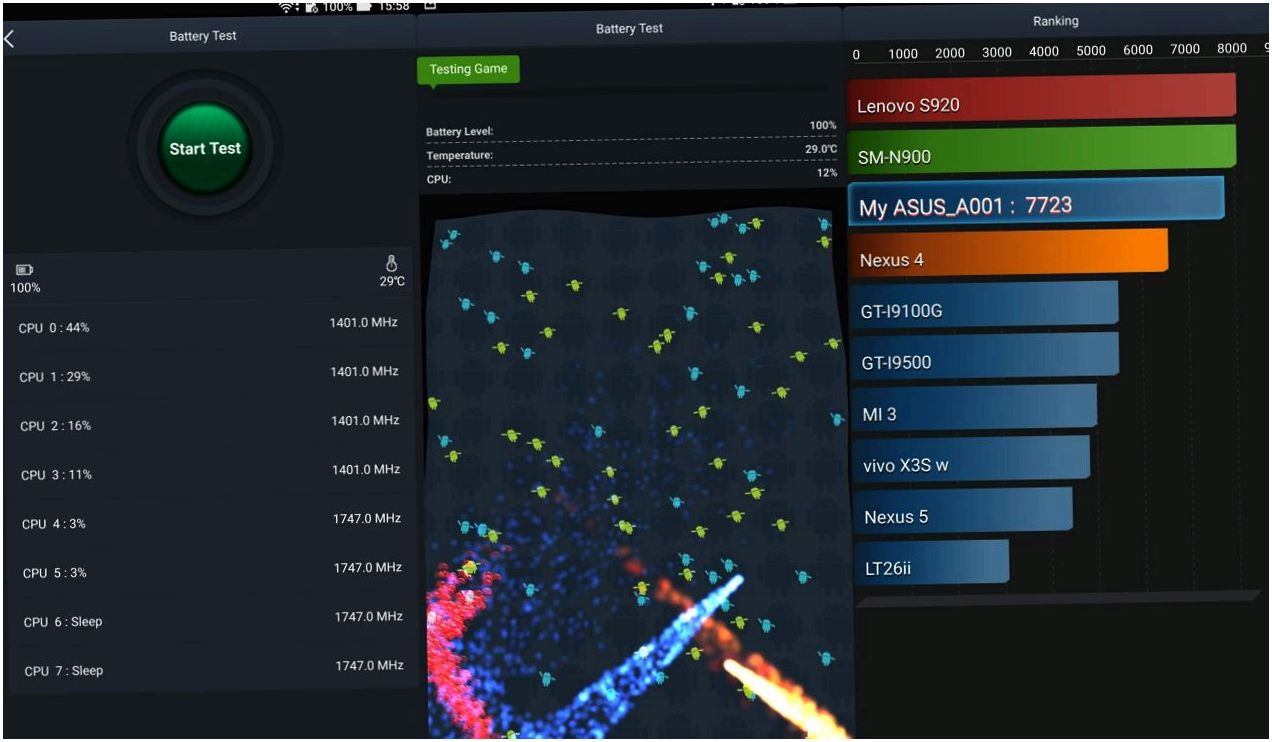Select the CPU 7 : Sleep row label
Viewport: 1272px width, 742px height.
click(64, 671)
